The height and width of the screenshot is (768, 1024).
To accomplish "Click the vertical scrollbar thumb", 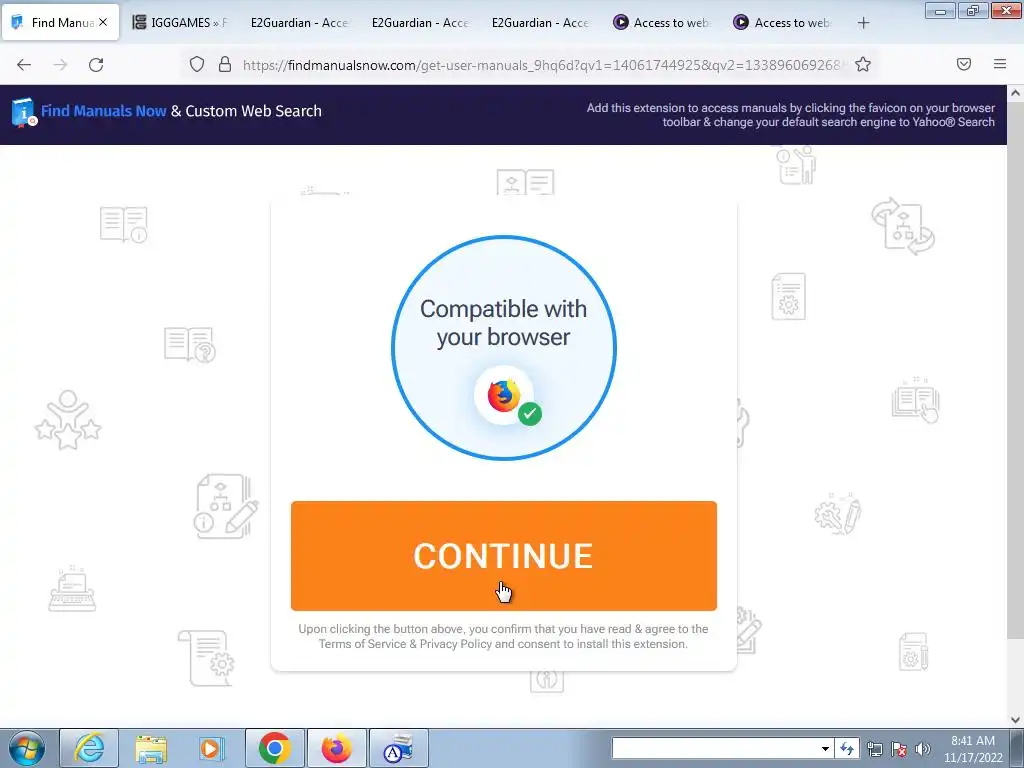I will [x=1016, y=371].
